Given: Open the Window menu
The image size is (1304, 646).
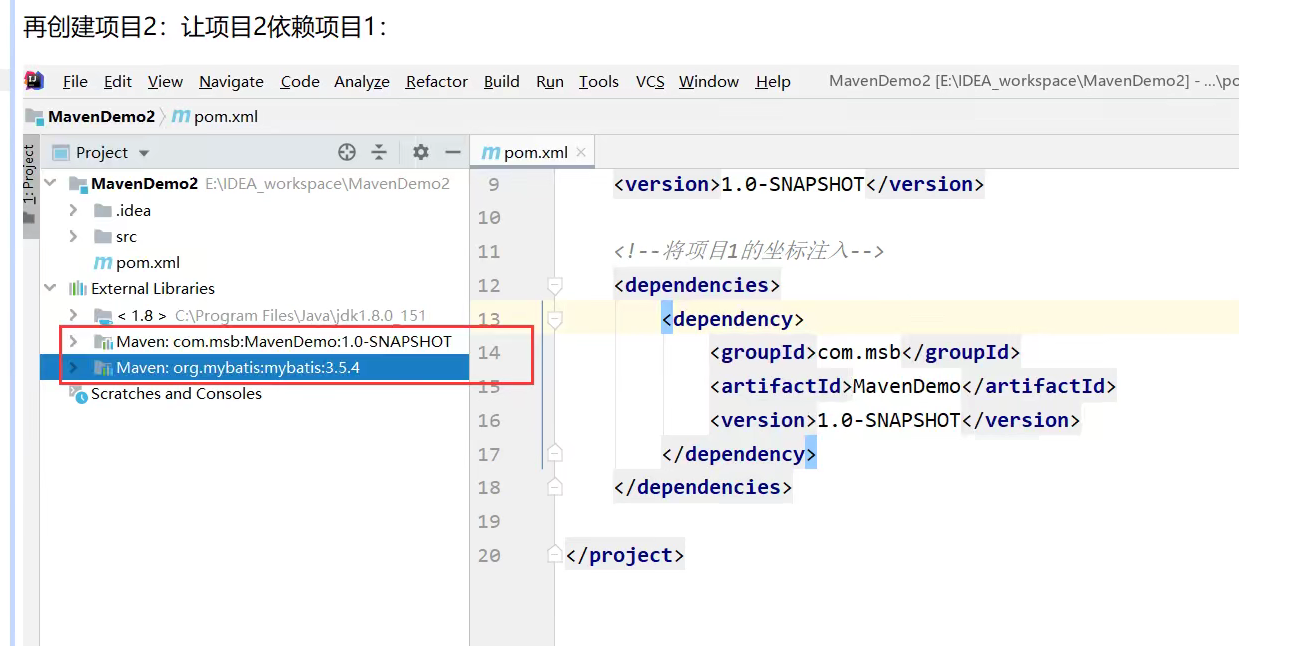Looking at the screenshot, I should point(709,82).
